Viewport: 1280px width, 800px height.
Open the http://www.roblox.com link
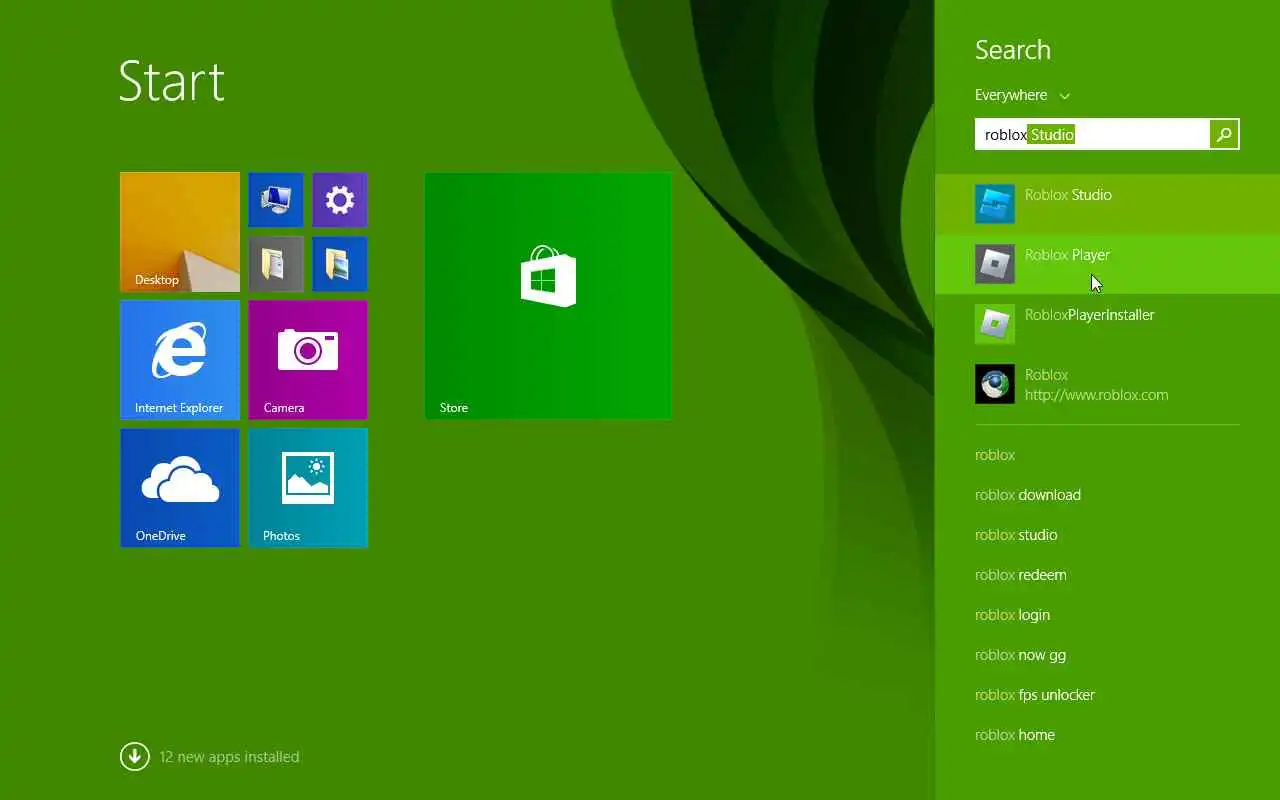coord(1096,395)
